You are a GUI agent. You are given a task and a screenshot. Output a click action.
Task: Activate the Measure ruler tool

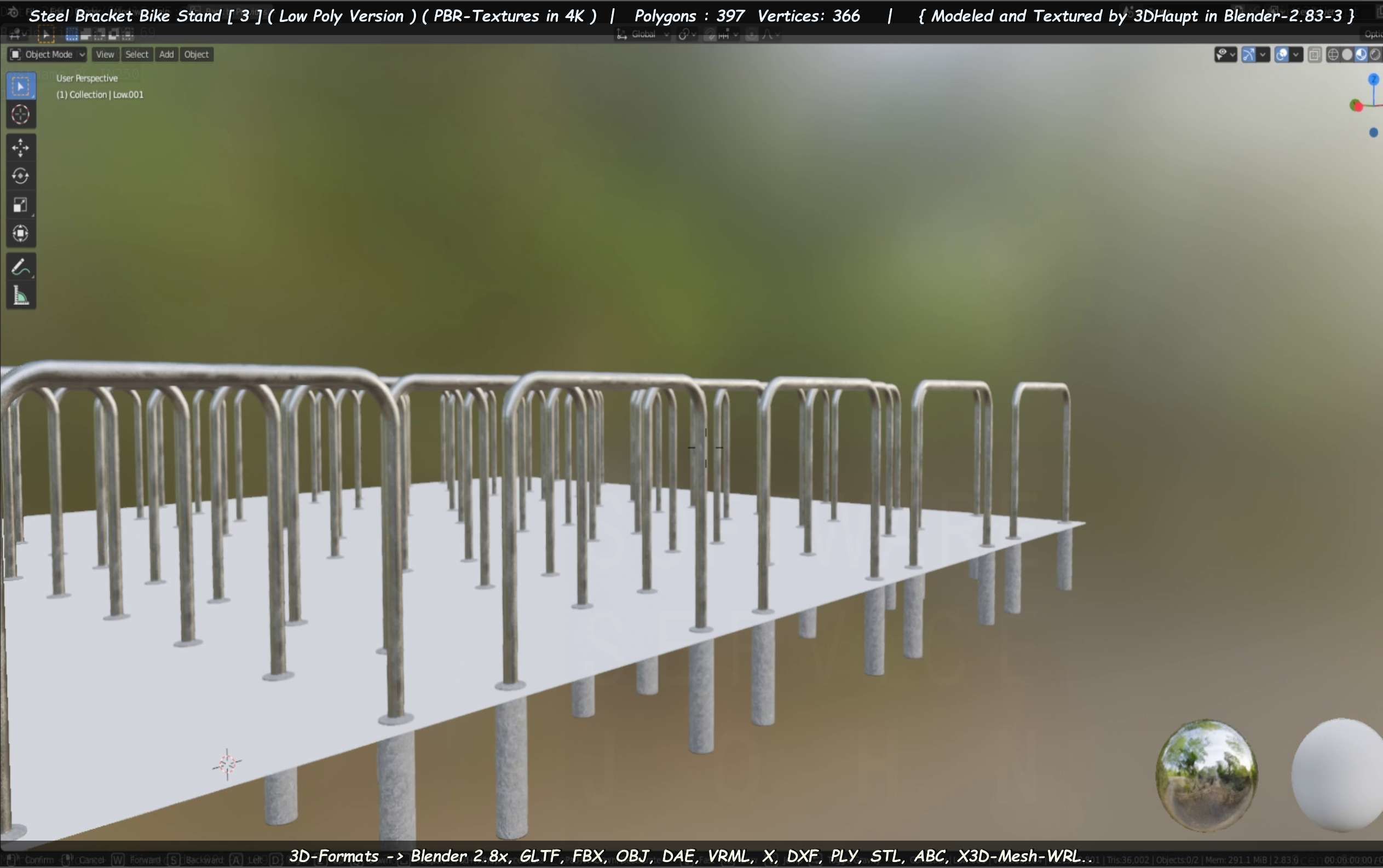tap(21, 296)
